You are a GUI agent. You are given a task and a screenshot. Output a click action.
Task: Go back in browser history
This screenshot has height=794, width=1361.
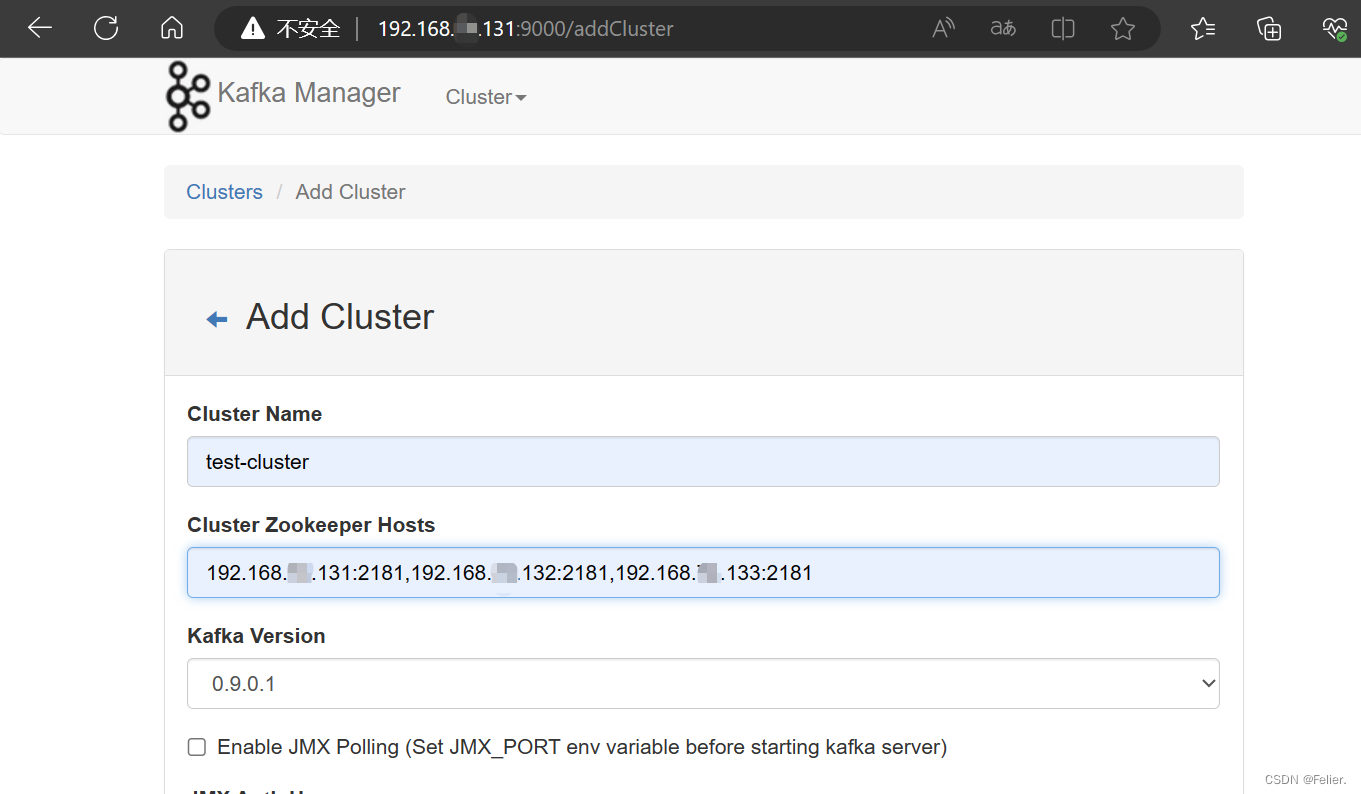[x=40, y=28]
